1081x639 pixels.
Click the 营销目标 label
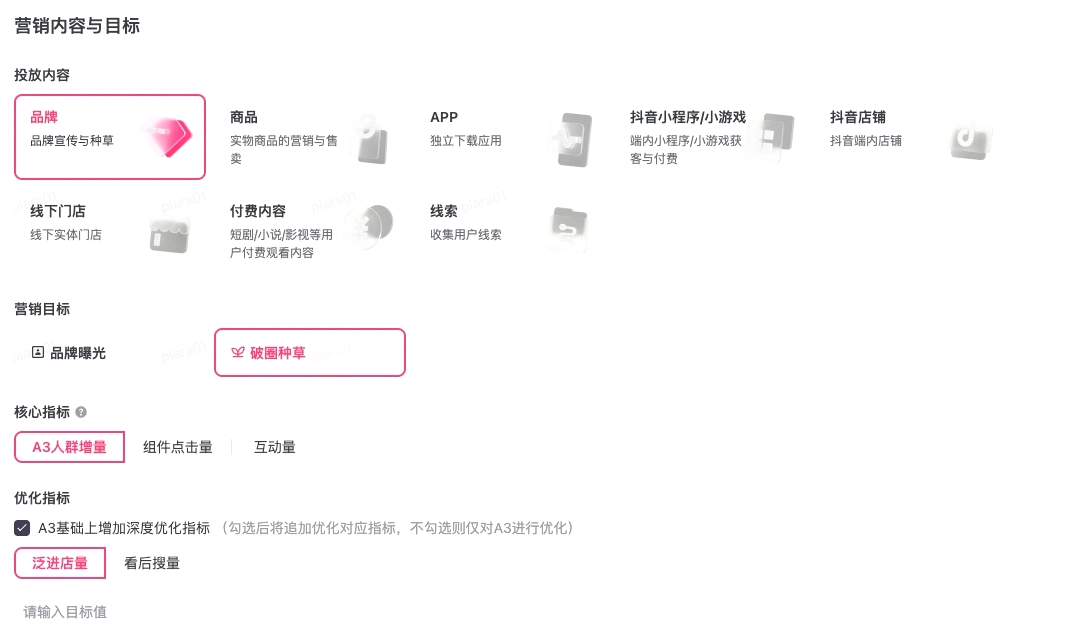[x=42, y=309]
